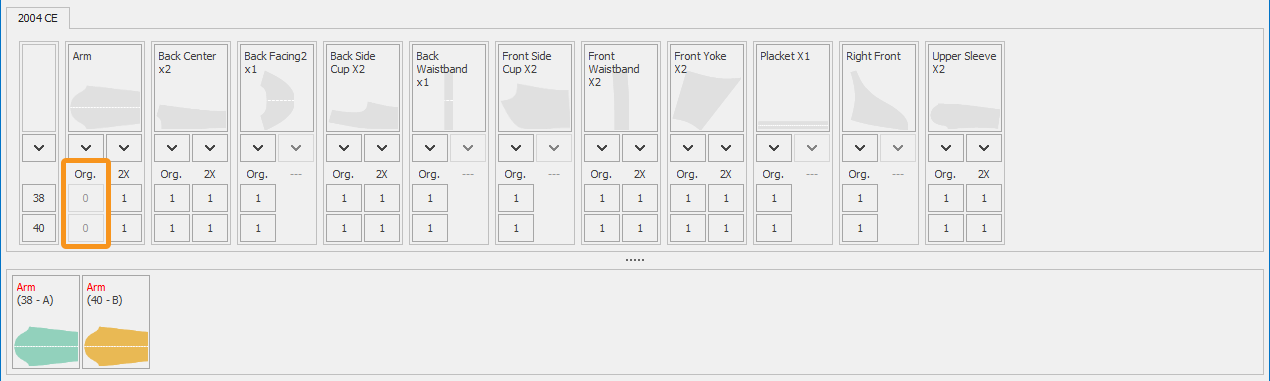Screen dimensions: 1270x381
Task: Expand the Org. dropdown under Arm
Action: [86, 148]
